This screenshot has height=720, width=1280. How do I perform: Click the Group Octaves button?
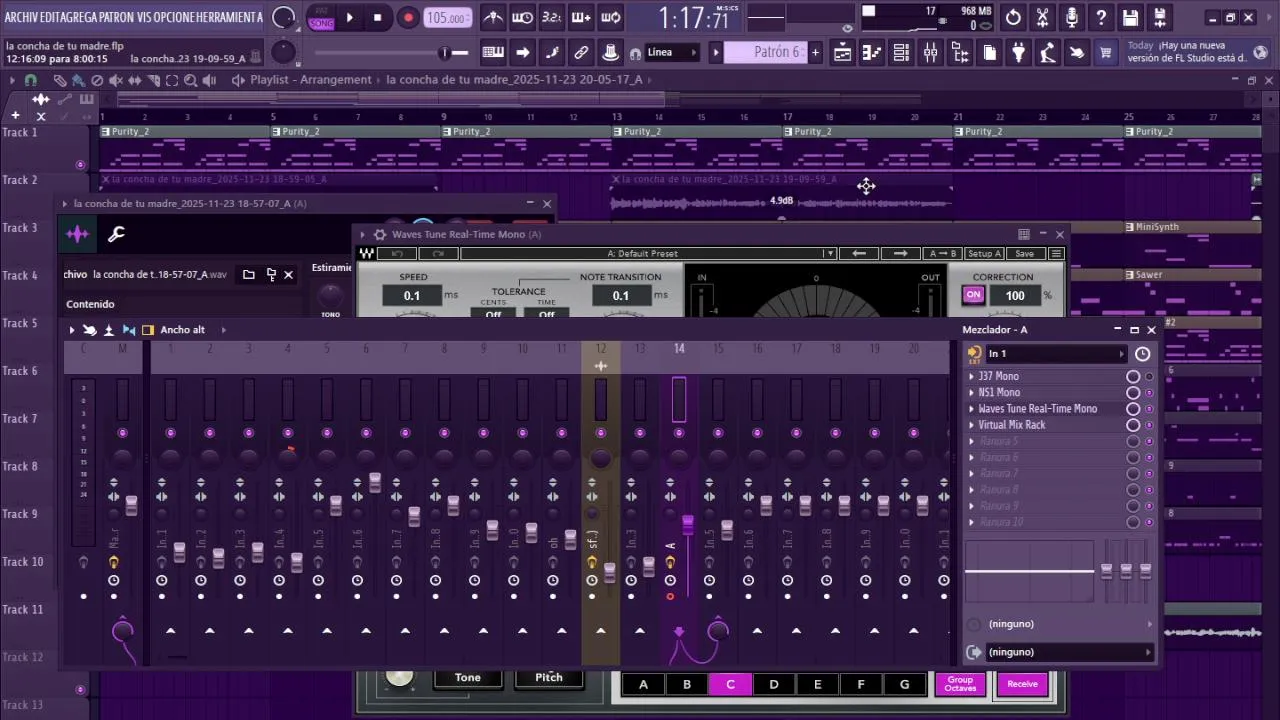[960, 684]
